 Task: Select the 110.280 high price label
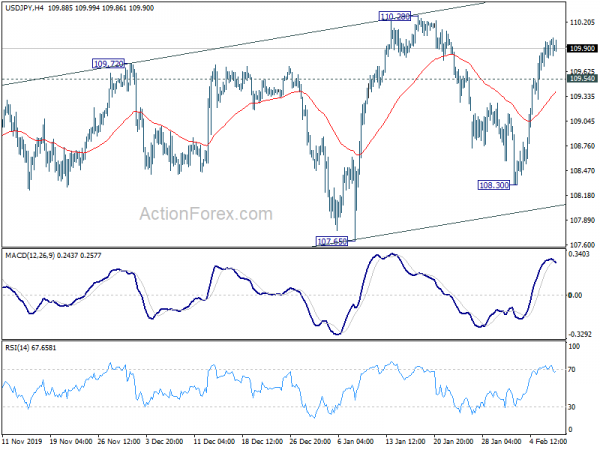pyautogui.click(x=395, y=16)
